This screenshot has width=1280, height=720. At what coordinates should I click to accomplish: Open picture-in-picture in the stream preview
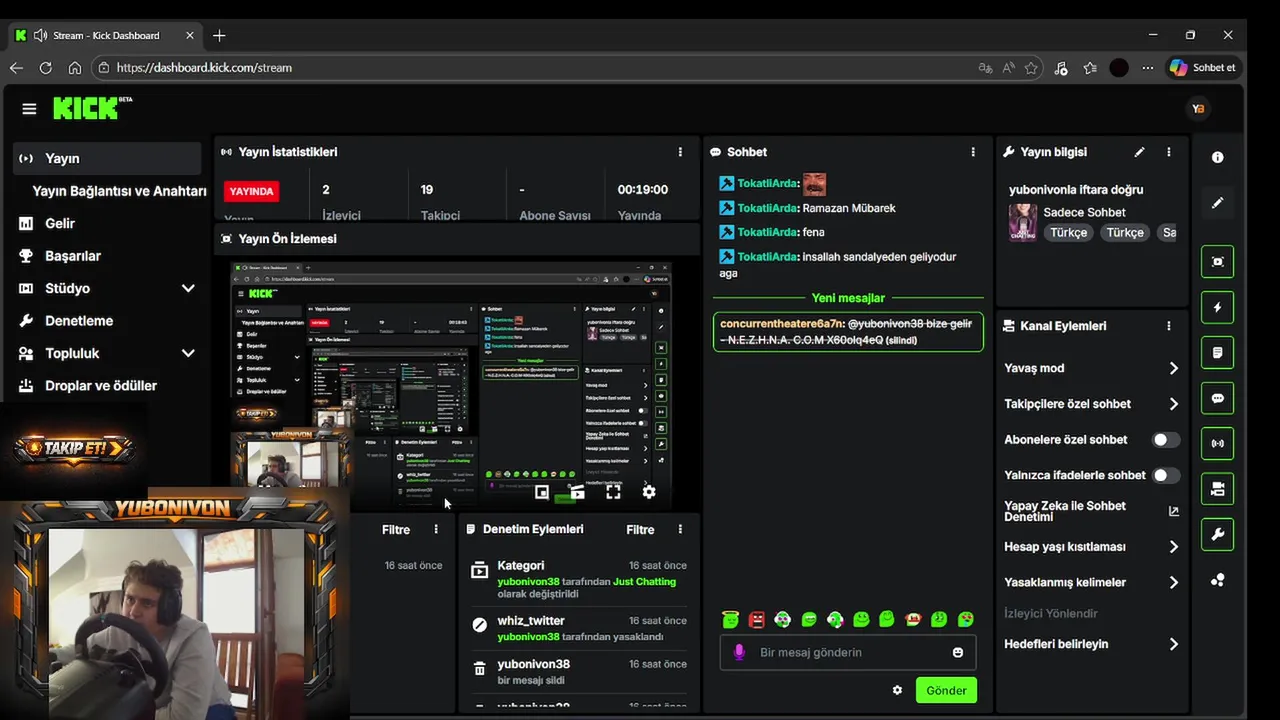pos(541,492)
